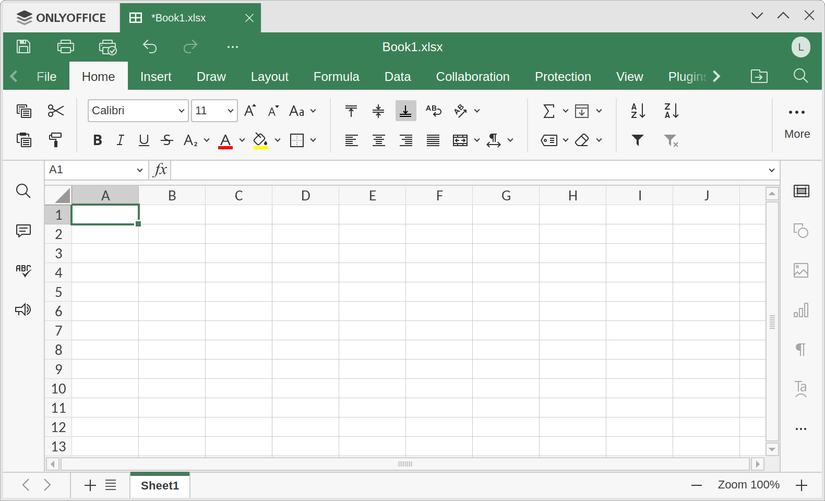Switch to the Formula tab
Viewport: 825px width, 501px height.
(336, 77)
